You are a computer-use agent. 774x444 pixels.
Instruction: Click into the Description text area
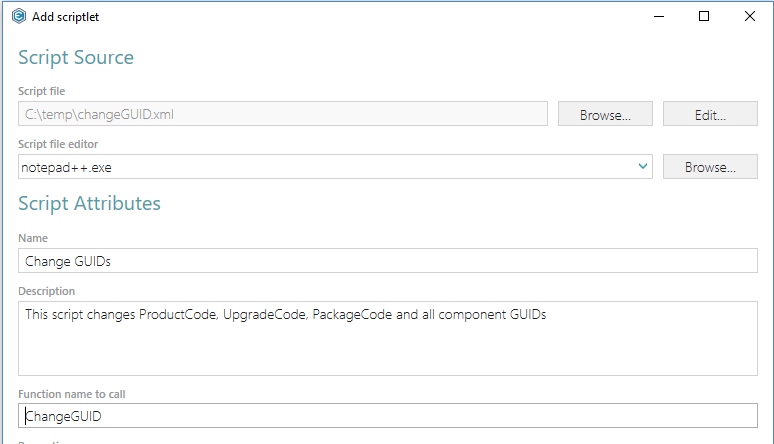pos(387,338)
